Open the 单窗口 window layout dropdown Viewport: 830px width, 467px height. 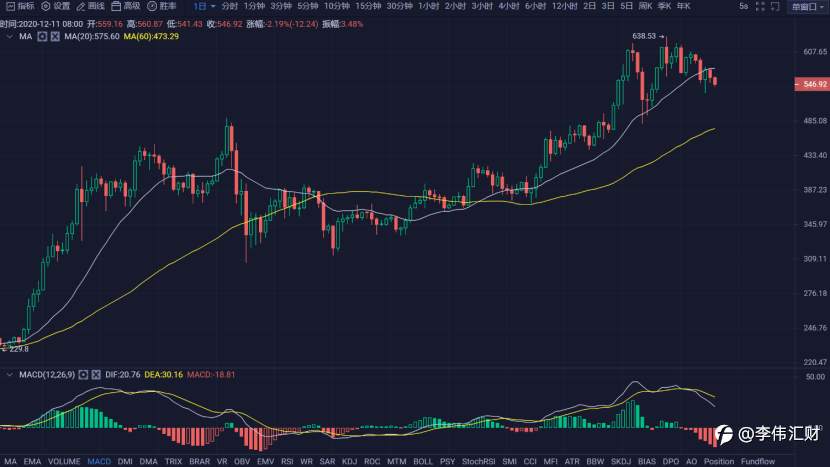coord(807,7)
